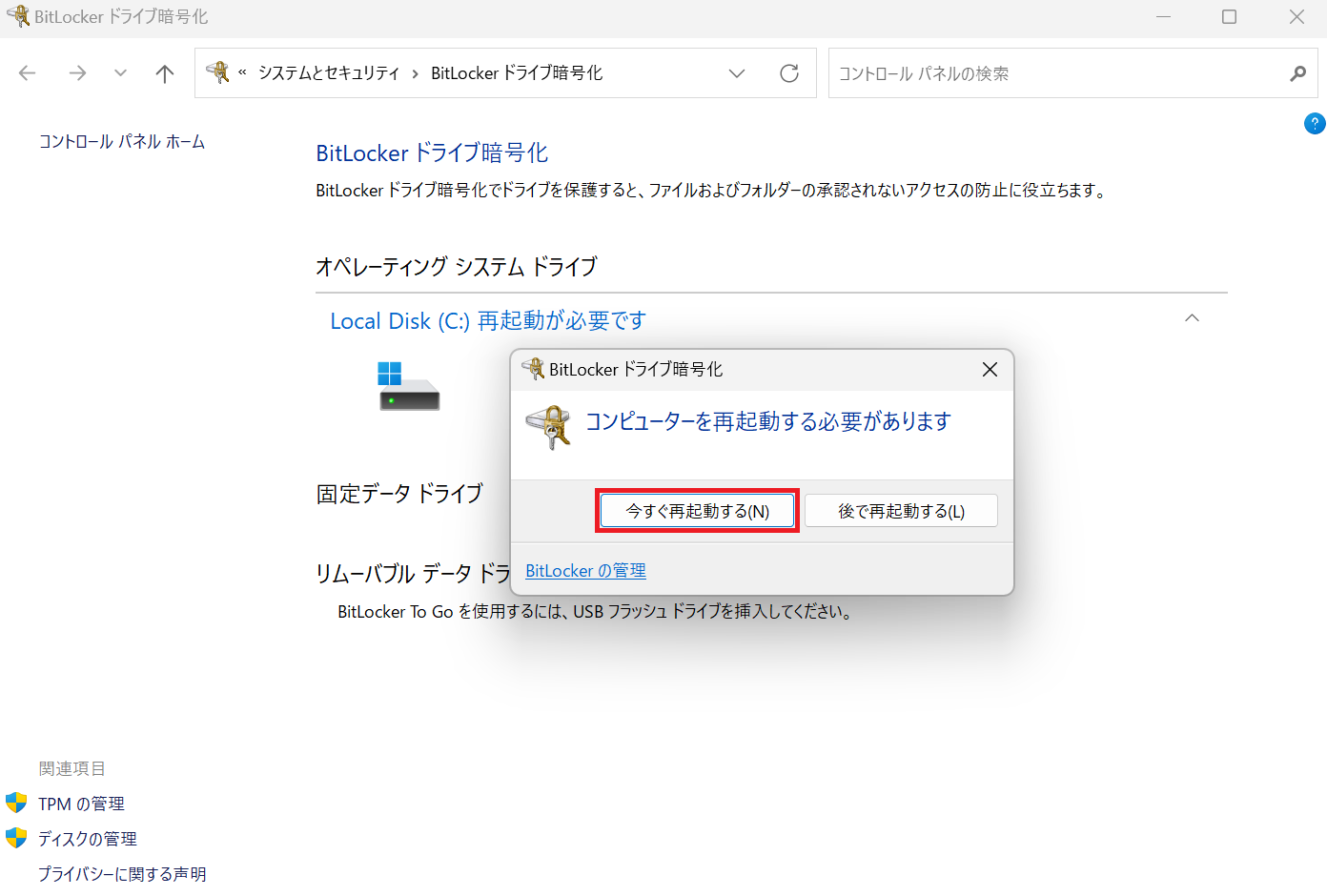Click the 関連項目 label
Viewport: 1327px width, 896px height.
click(x=72, y=769)
